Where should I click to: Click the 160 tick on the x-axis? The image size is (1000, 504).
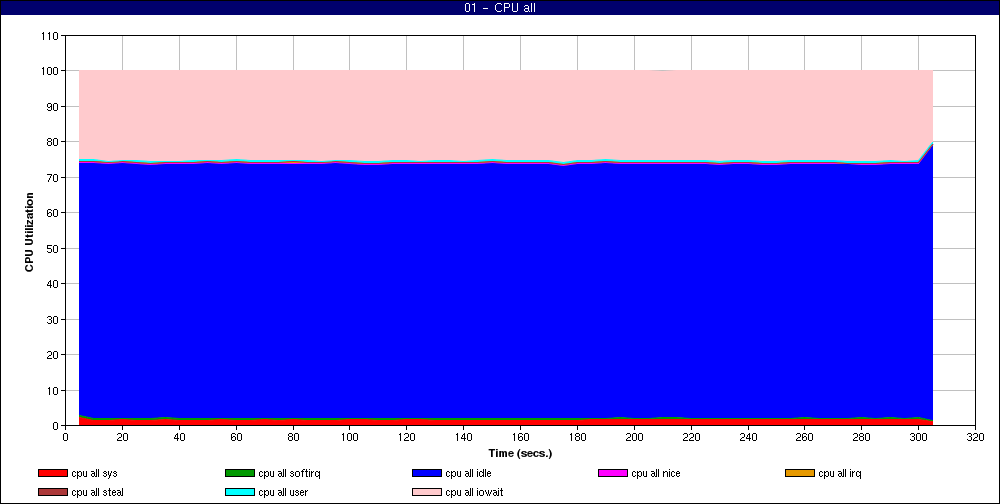[x=520, y=437]
